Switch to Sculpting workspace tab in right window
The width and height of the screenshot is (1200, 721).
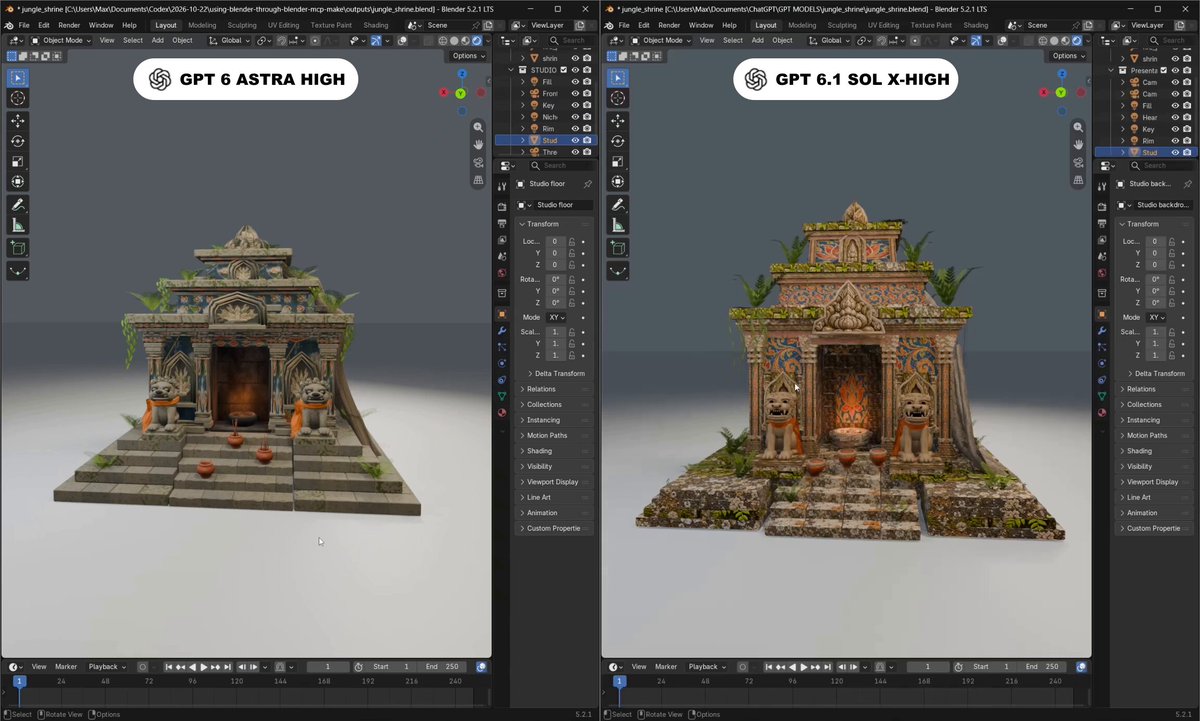(x=842, y=25)
